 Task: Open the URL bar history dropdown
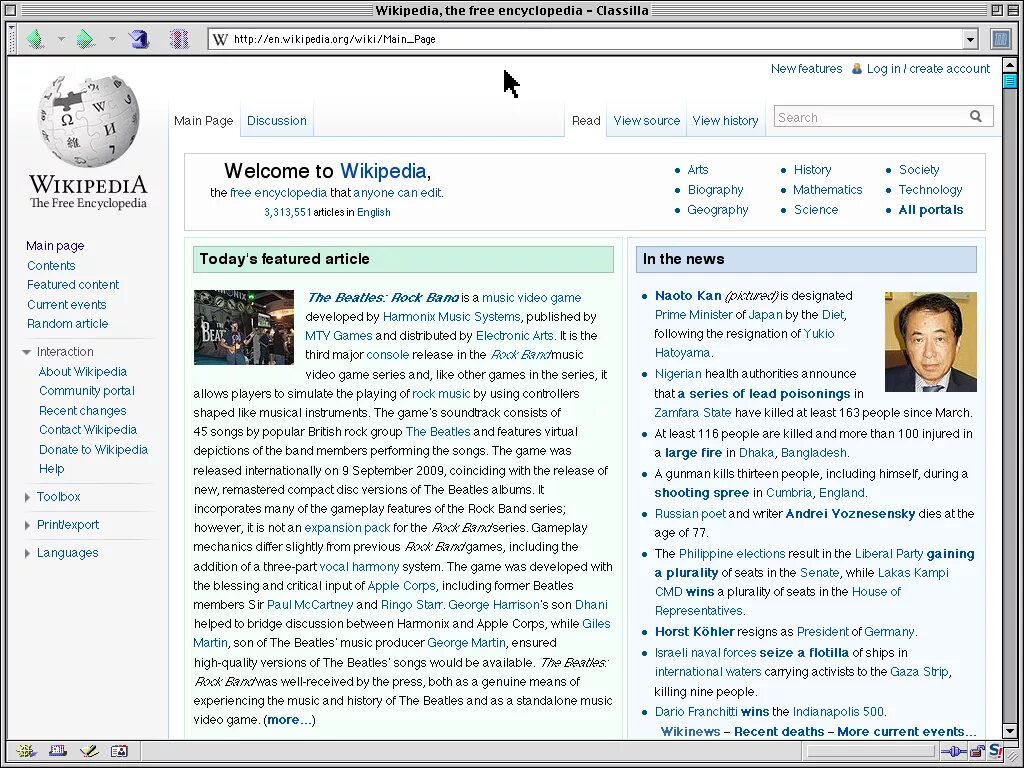(x=970, y=39)
